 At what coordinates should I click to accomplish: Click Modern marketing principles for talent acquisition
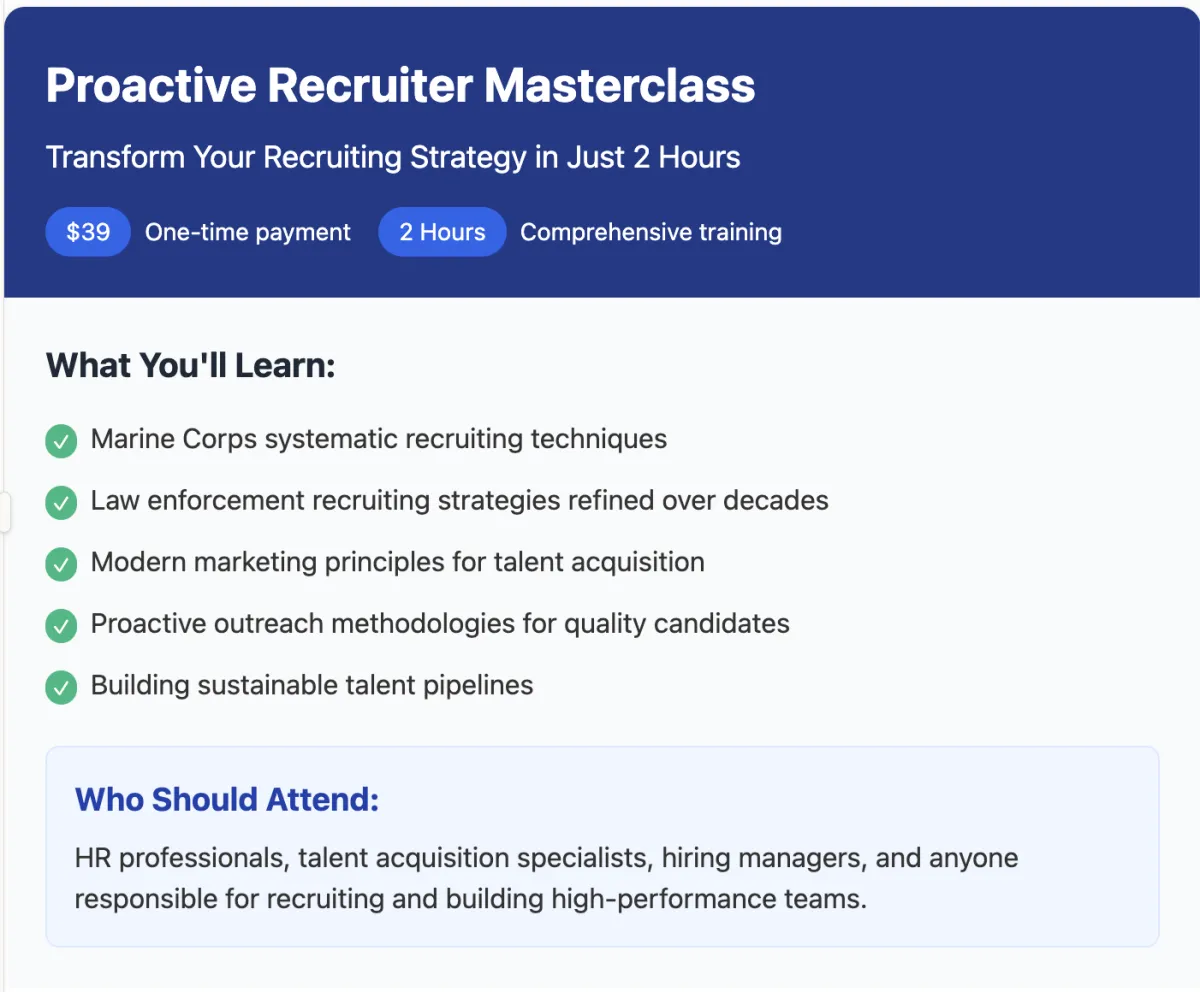coord(398,562)
